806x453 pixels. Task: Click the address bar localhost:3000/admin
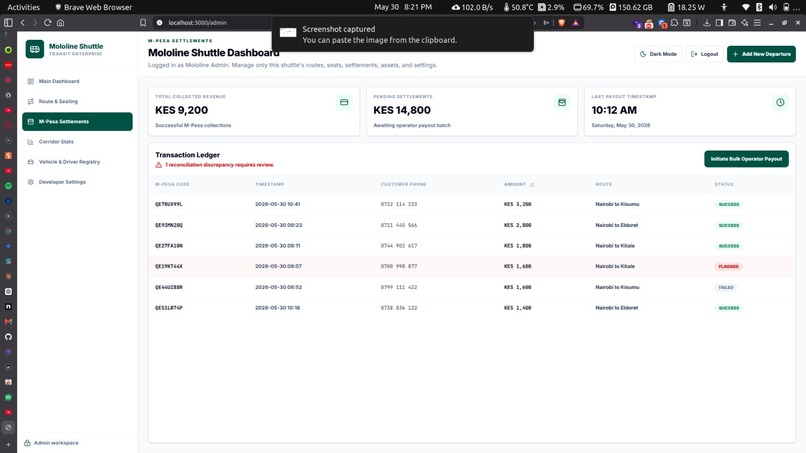(197, 23)
